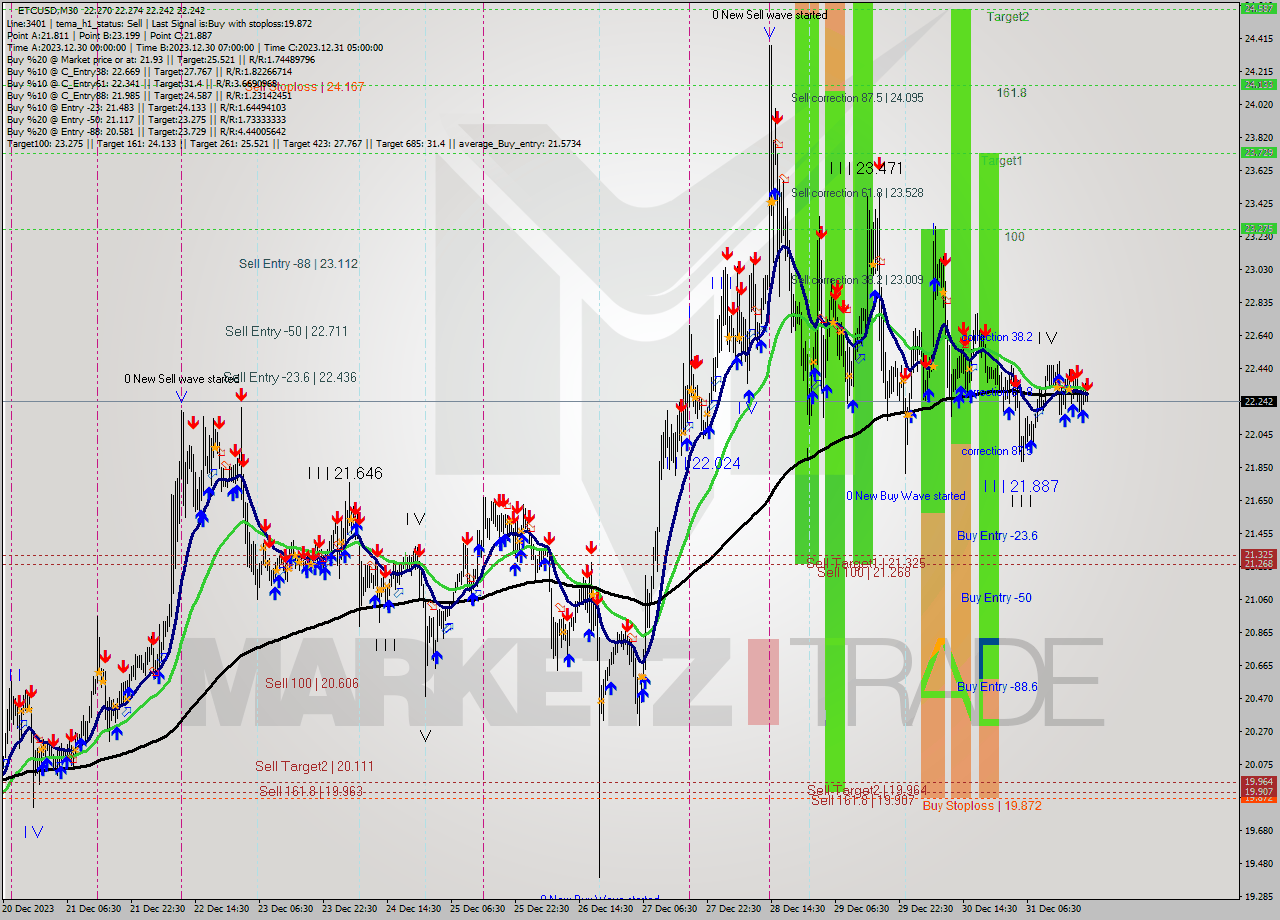The width and height of the screenshot is (1280, 920).
Task: Click 'Sell correction 87.5 | 24.095' label
Action: [857, 98]
